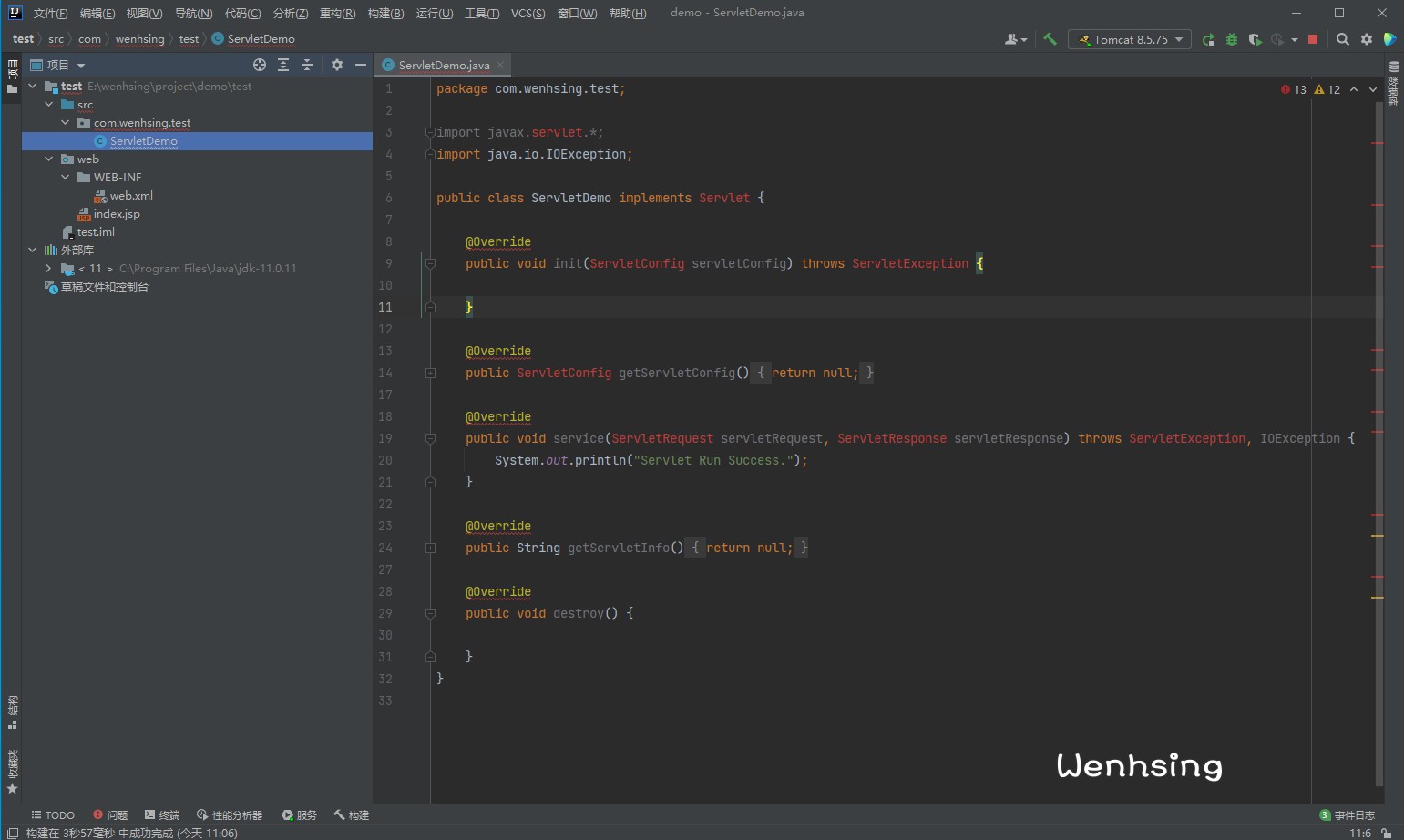The image size is (1404, 840).
Task: Go to previous highlighted error arrow
Action: pos(1354,89)
